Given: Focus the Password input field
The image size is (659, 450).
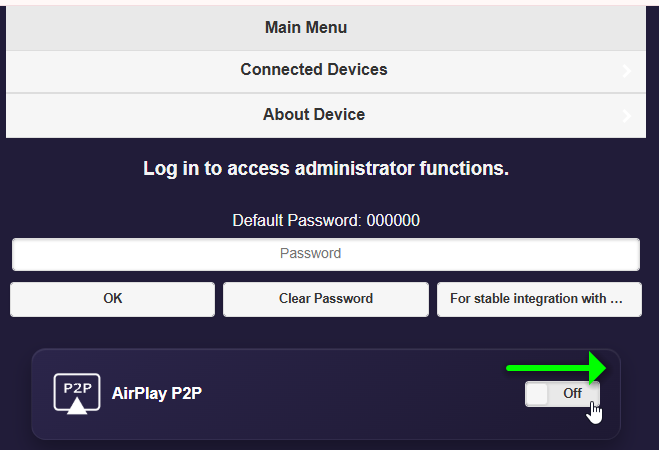Looking at the screenshot, I should pyautogui.click(x=325, y=254).
